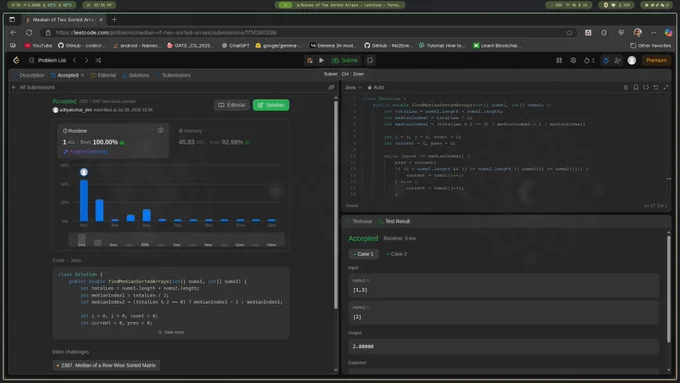The height and width of the screenshot is (383, 680).
Task: Click the format code icon in editor
Action: point(626,87)
